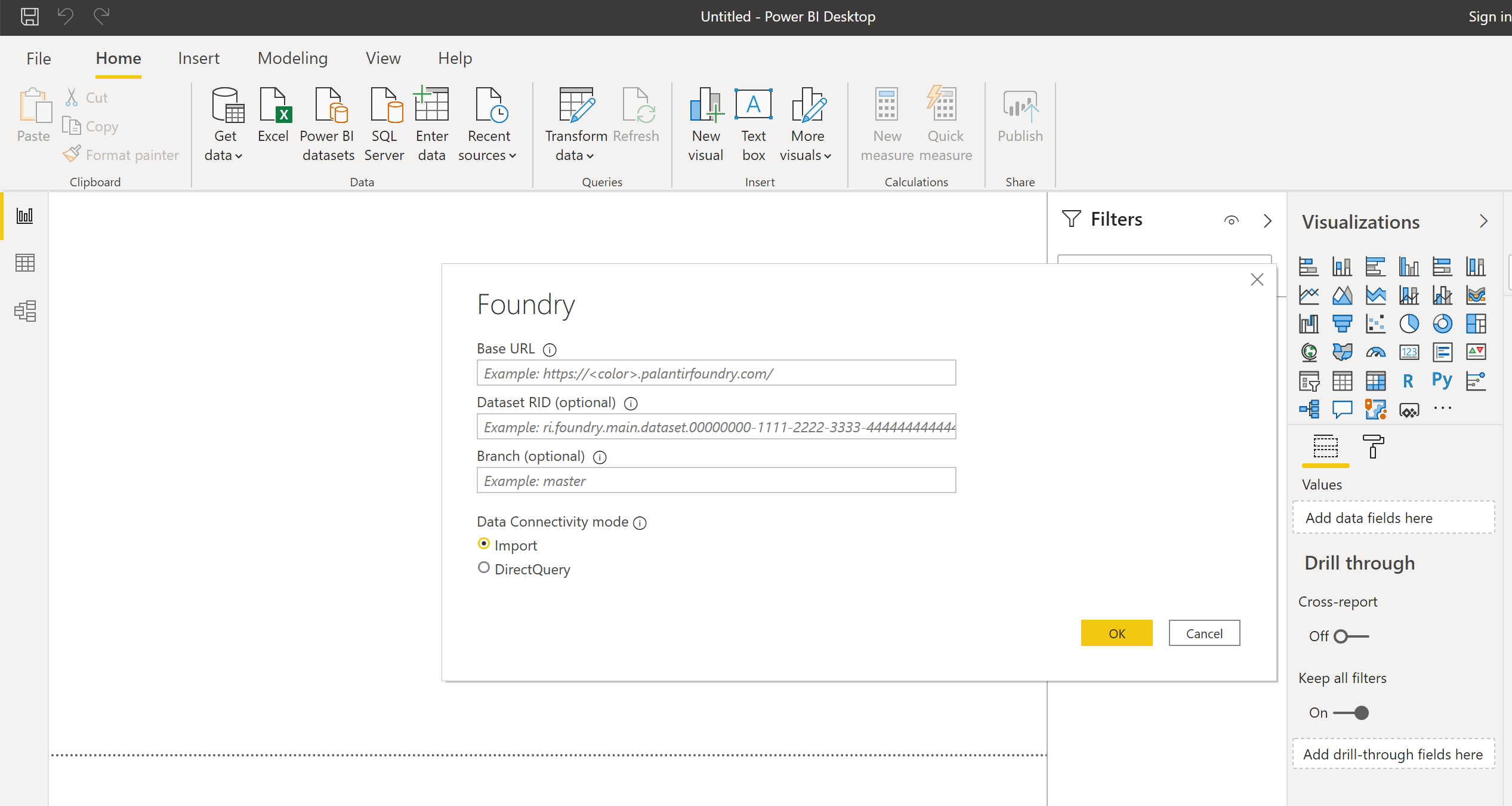Select the Funnel chart visualization
The width and height of the screenshot is (1512, 806).
click(1343, 324)
